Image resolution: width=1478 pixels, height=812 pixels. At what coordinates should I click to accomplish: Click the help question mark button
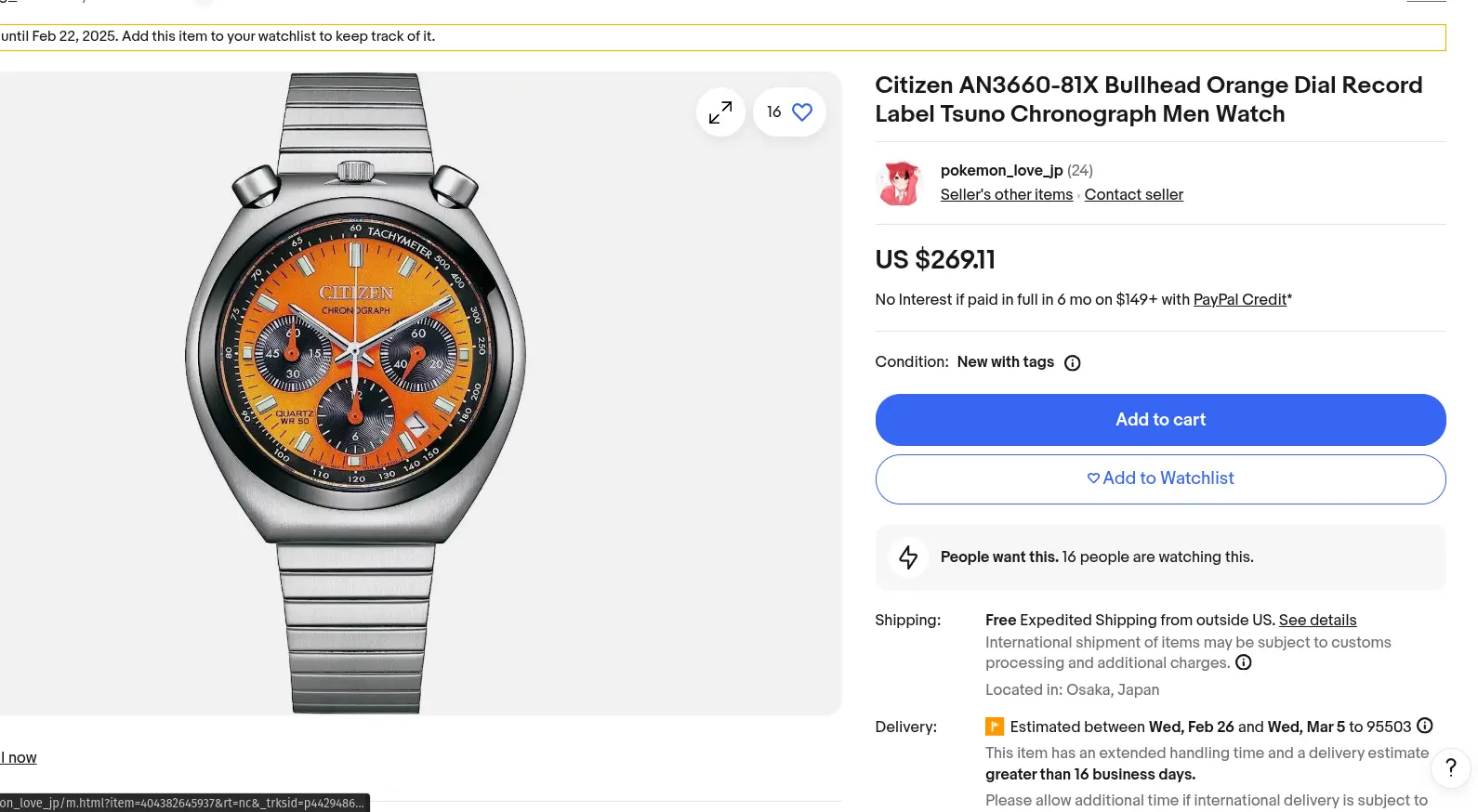(x=1450, y=767)
